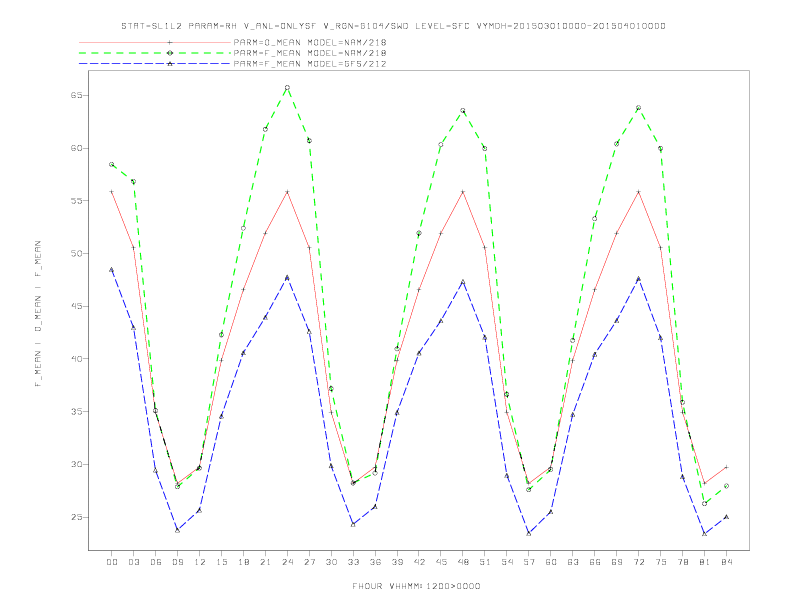Click the x-axis tick label 51

coord(485,562)
